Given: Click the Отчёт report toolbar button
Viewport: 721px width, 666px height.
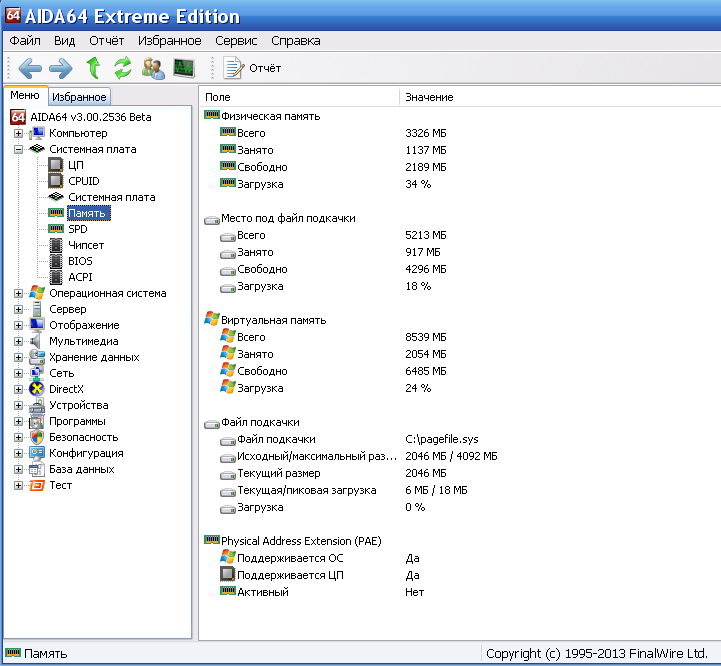Looking at the screenshot, I should point(252,68).
